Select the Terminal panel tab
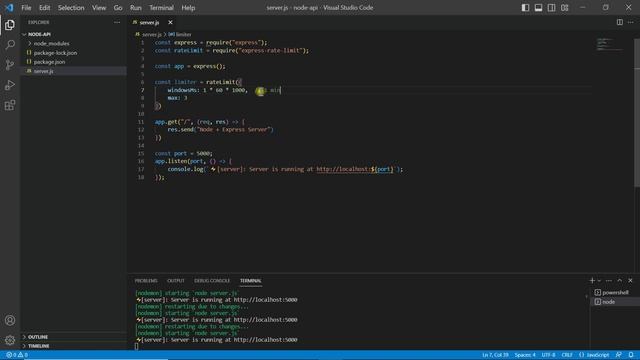 coord(251,281)
